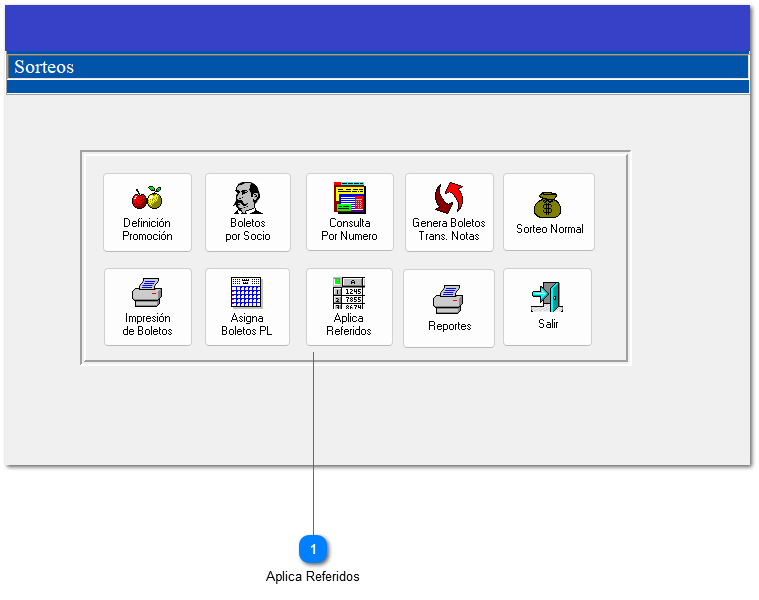This screenshot has width=759, height=600.
Task: Click the blue callout marker numbered 1
Action: click(313, 549)
